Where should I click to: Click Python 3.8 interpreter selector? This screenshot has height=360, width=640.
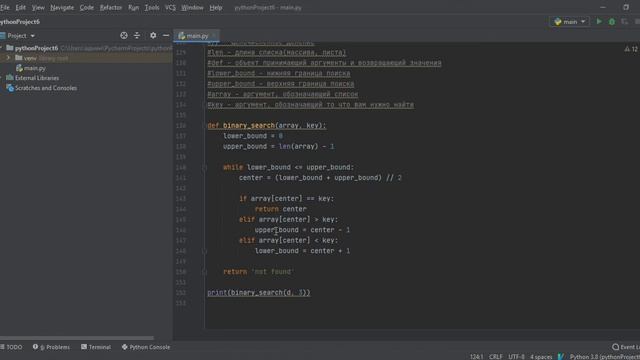point(604,357)
